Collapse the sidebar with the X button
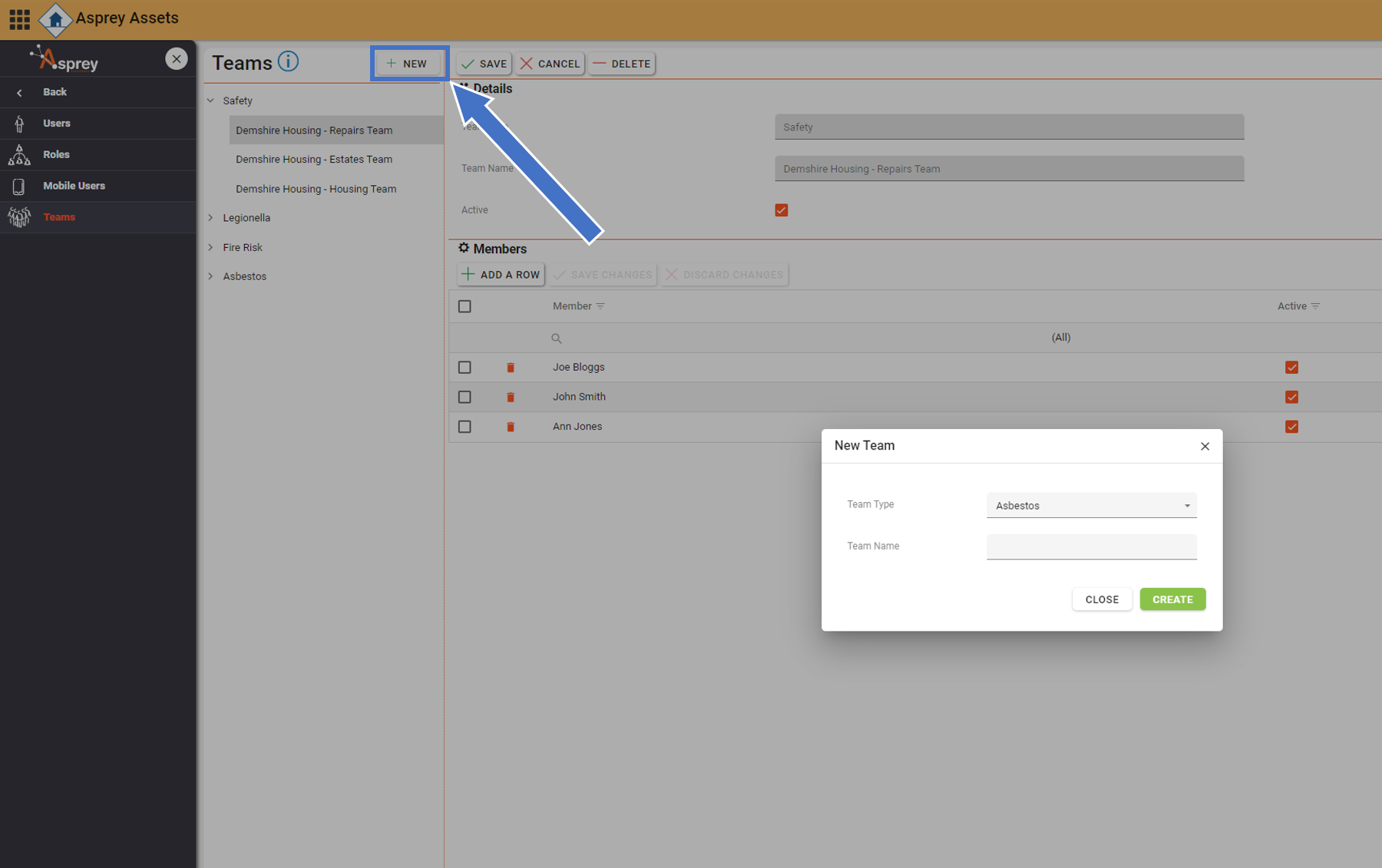The height and width of the screenshot is (868, 1382). click(x=176, y=59)
